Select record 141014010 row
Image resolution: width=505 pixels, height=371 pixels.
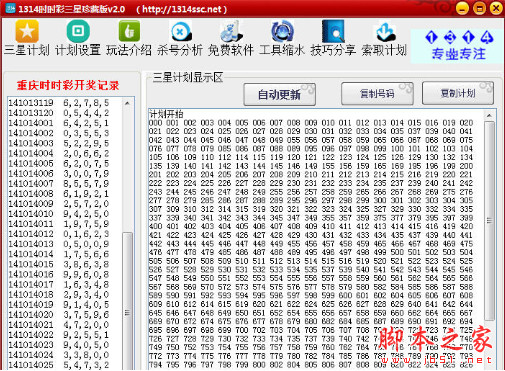coord(59,213)
